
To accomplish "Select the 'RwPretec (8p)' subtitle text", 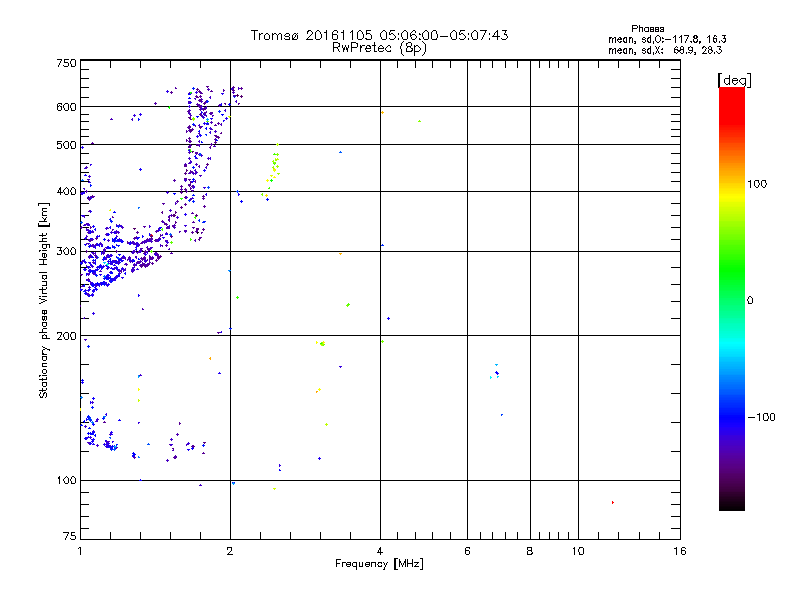I will (379, 48).
